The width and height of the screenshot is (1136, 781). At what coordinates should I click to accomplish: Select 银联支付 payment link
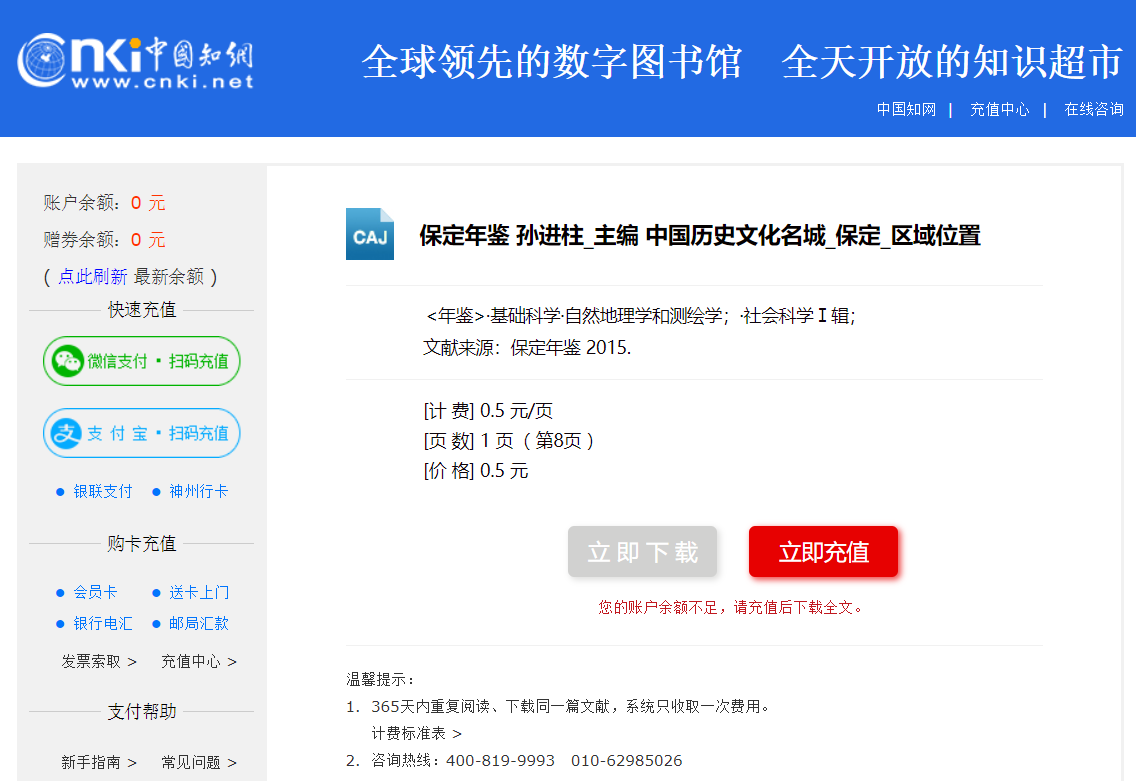(102, 491)
